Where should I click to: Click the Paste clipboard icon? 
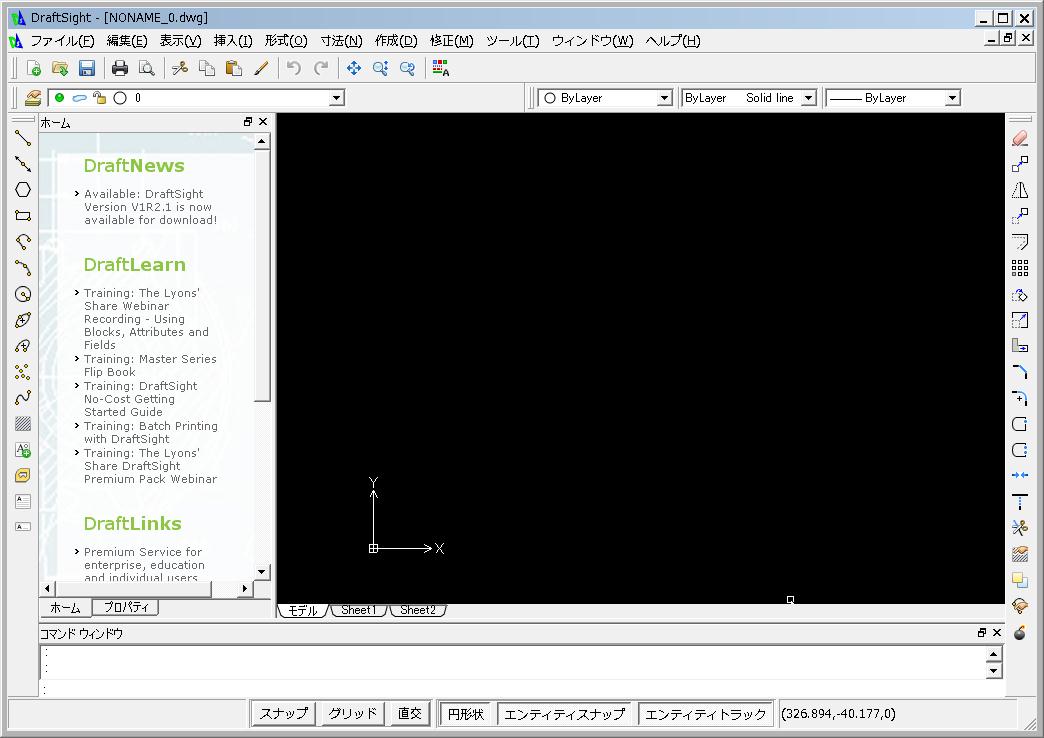pyautogui.click(x=234, y=68)
